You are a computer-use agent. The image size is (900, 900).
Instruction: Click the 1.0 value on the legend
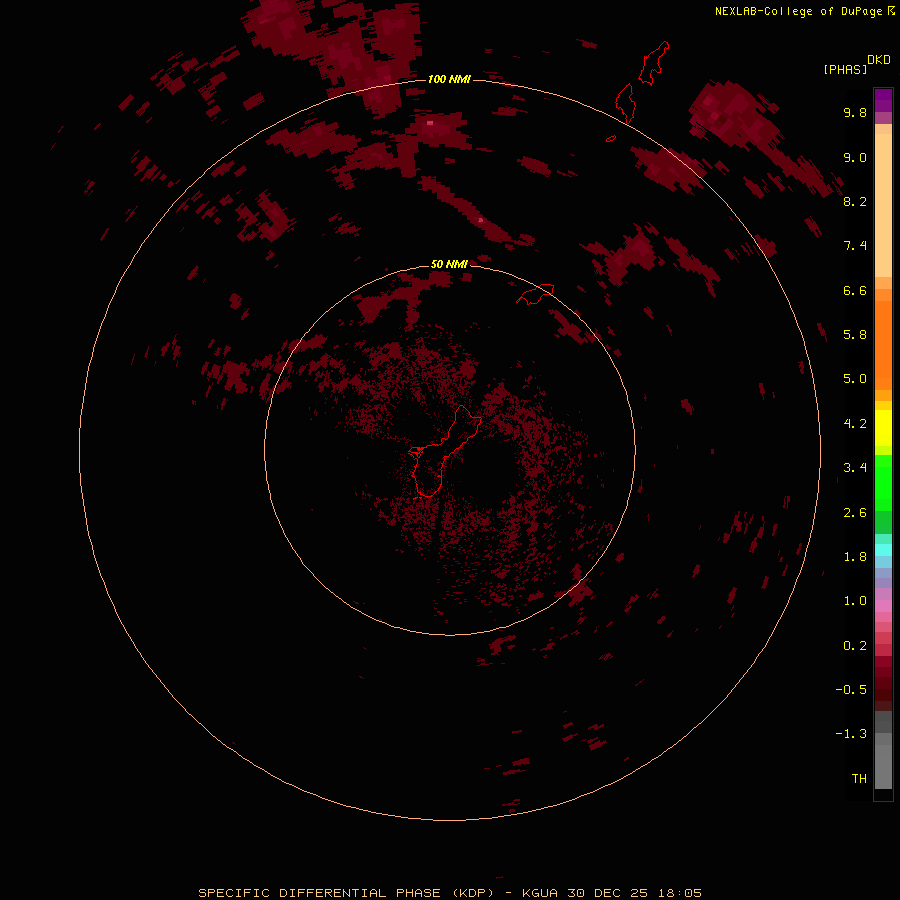tap(855, 601)
